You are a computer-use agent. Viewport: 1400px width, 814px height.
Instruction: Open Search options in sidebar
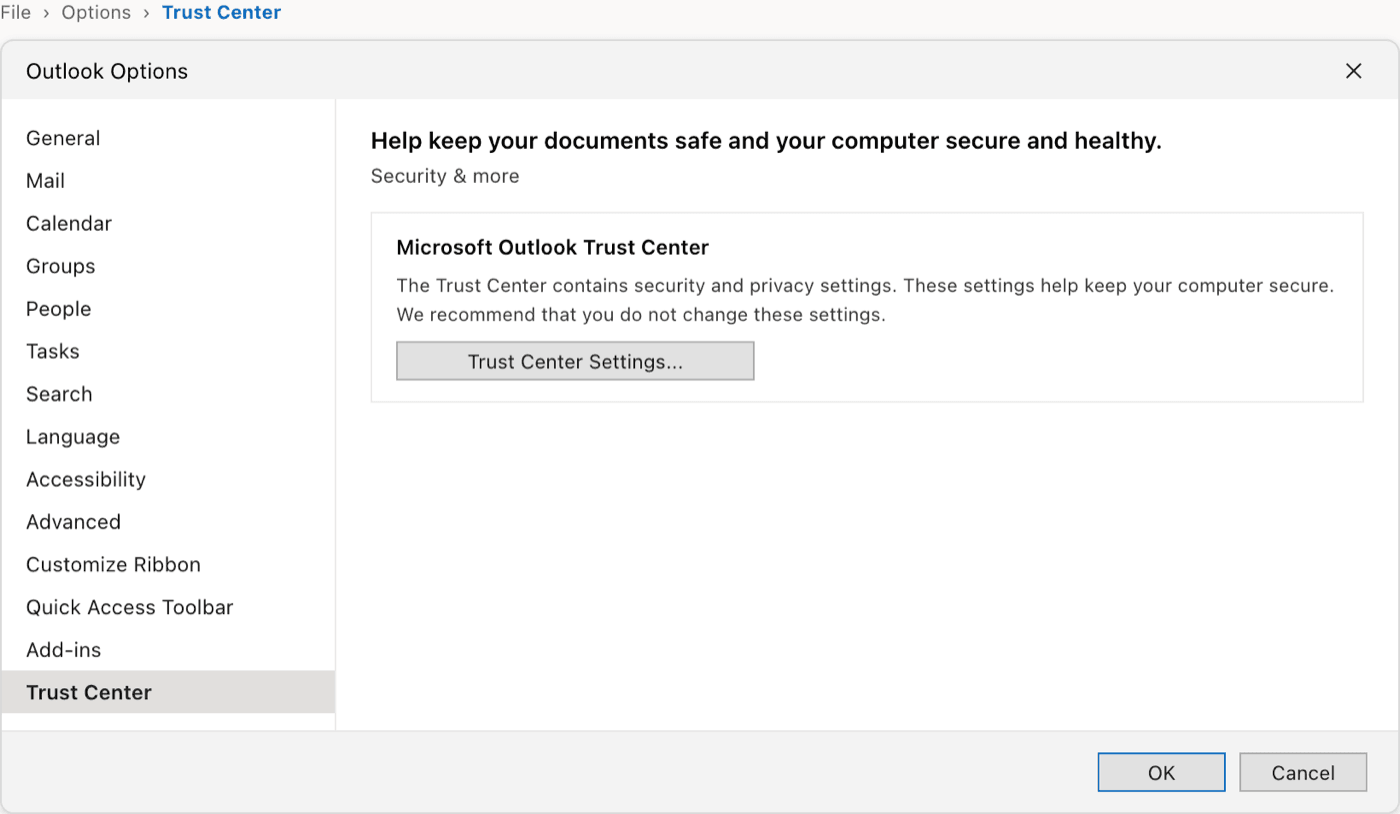168,394
